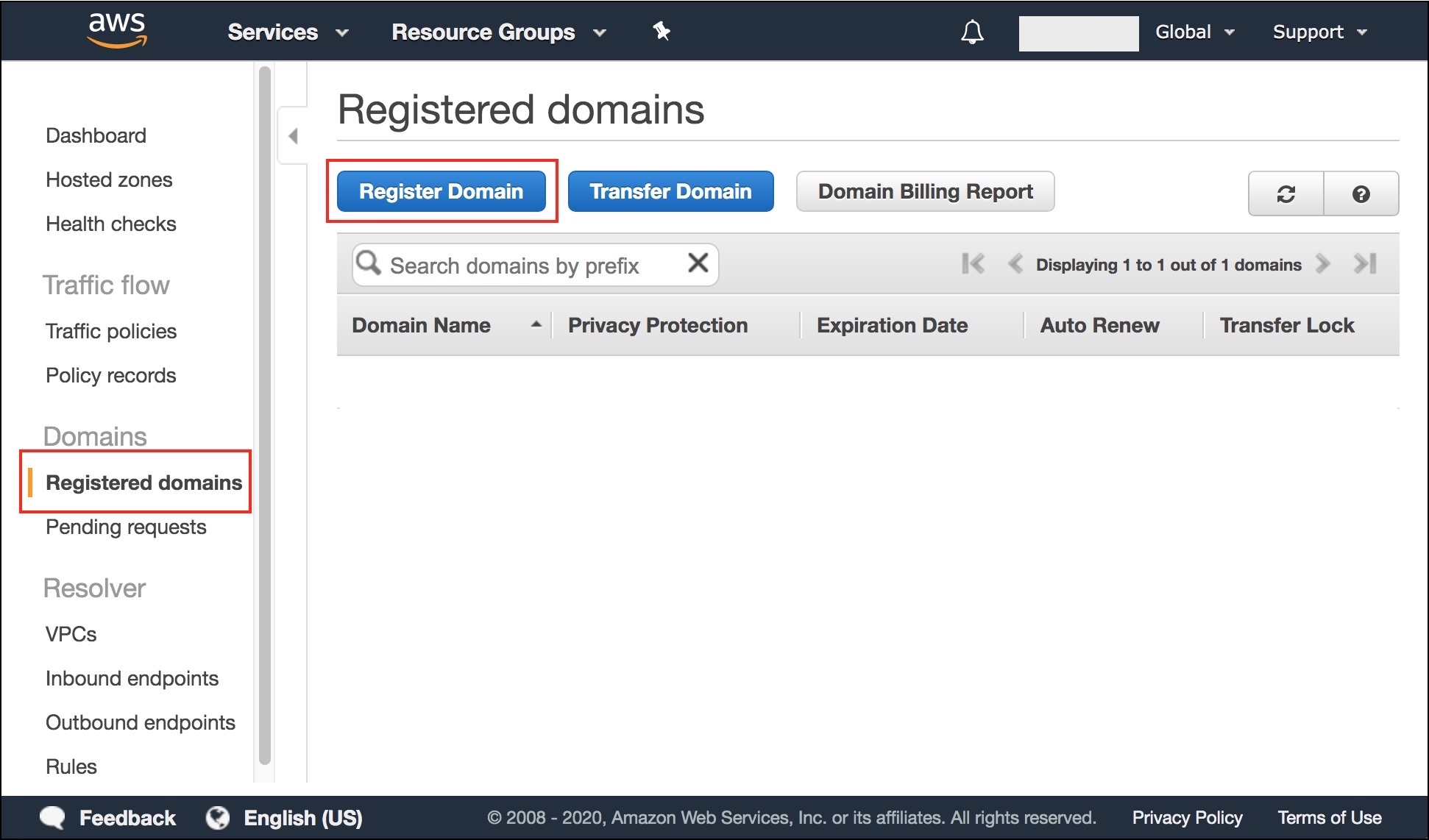Click the AWS logo home icon
The image size is (1429, 840).
117,30
